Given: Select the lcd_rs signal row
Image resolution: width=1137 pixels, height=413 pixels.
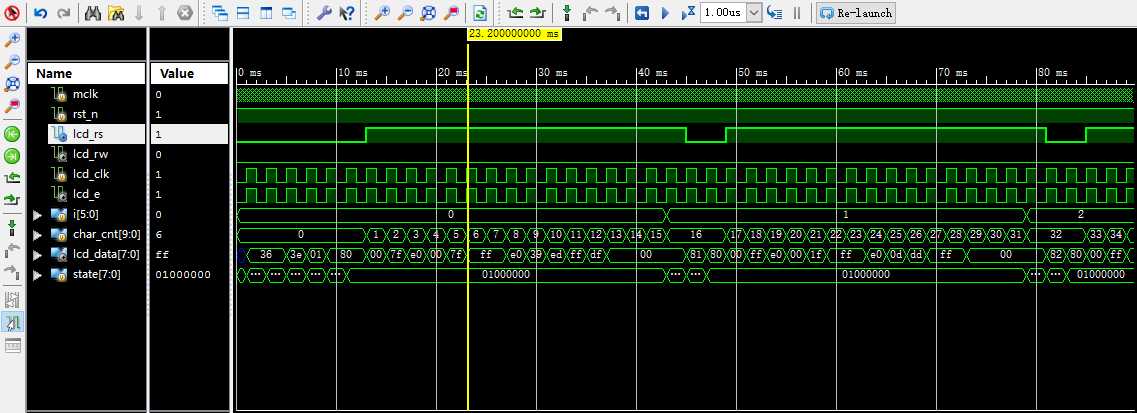Looking at the screenshot, I should pos(128,134).
